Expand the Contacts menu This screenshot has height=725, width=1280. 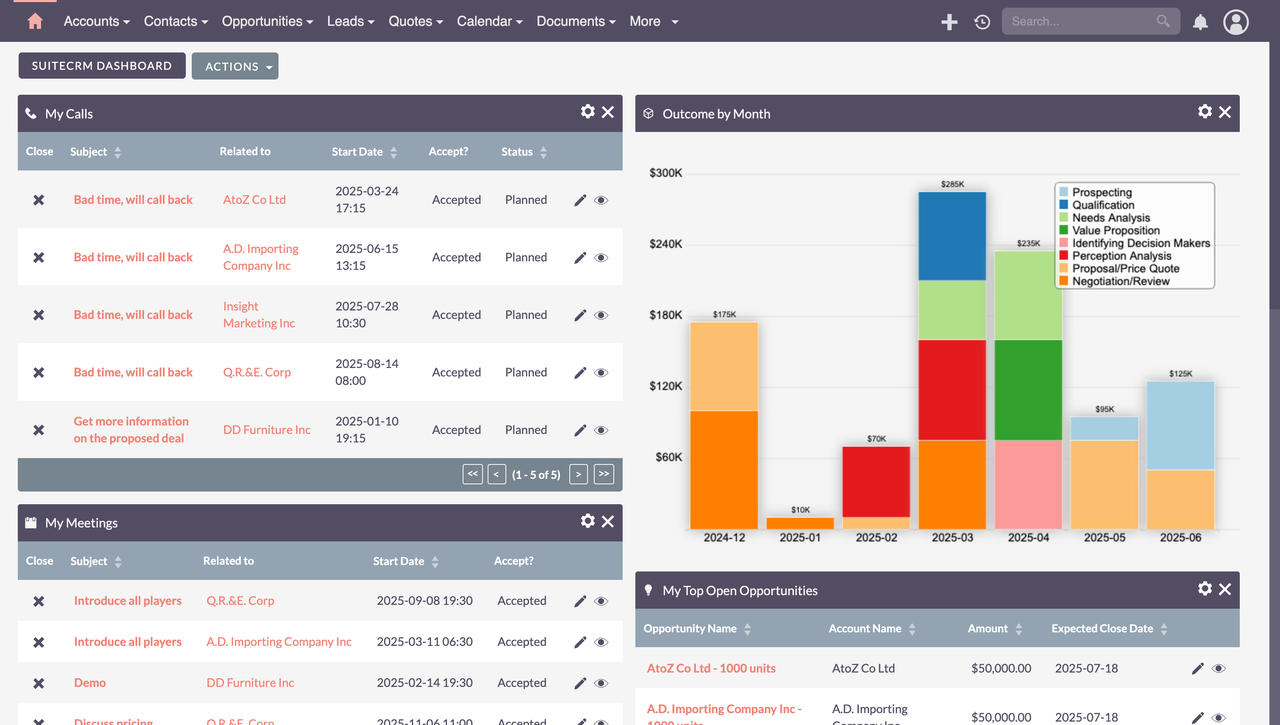coord(176,21)
